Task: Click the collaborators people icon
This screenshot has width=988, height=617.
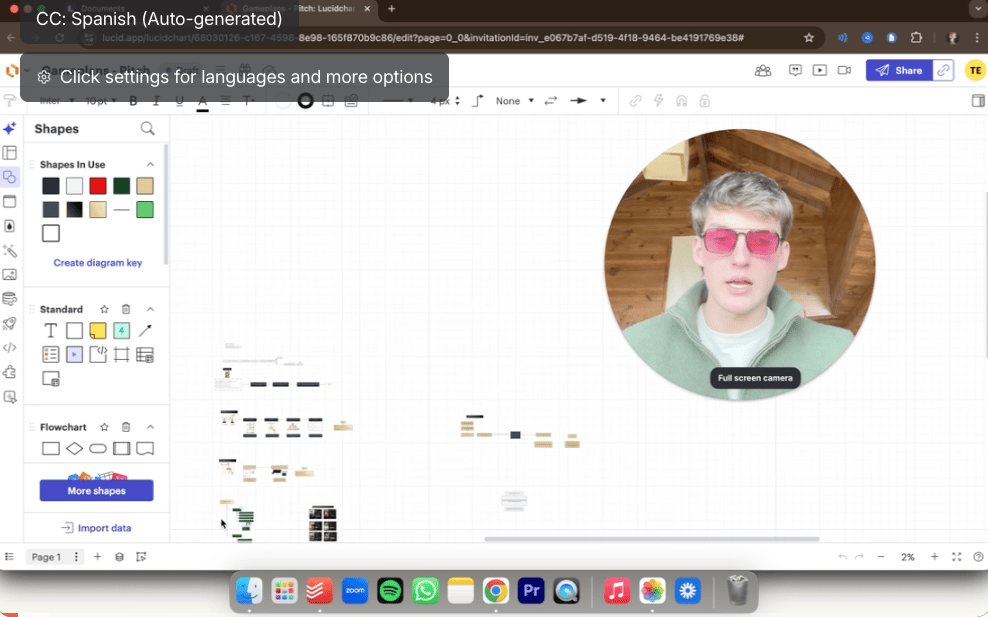Action: [763, 71]
